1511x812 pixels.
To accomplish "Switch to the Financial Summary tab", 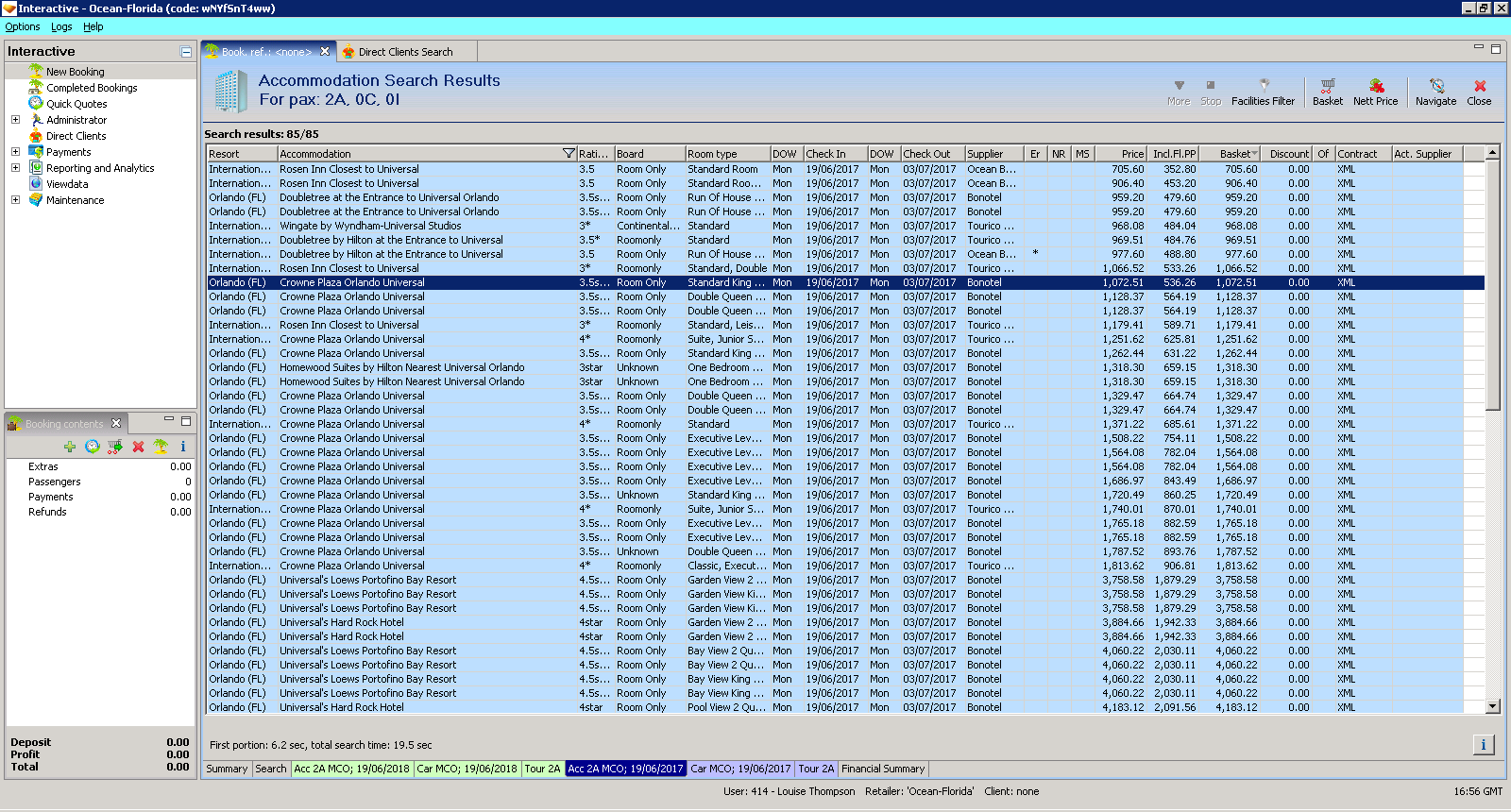I will pos(882,769).
